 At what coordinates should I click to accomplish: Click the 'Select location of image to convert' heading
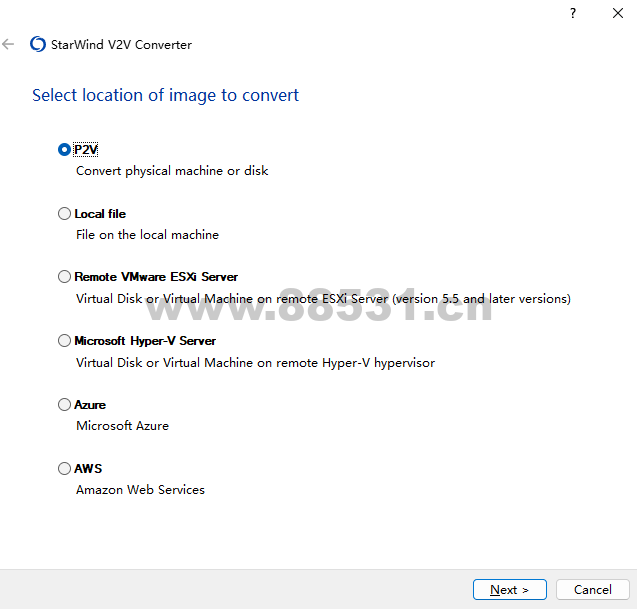(x=165, y=95)
